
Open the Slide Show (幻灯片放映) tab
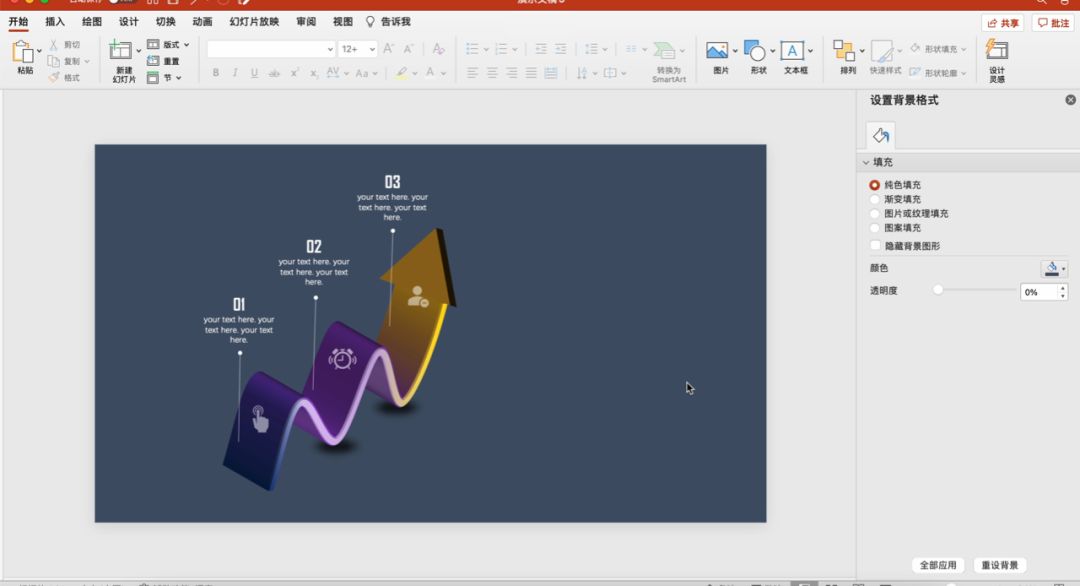point(254,22)
